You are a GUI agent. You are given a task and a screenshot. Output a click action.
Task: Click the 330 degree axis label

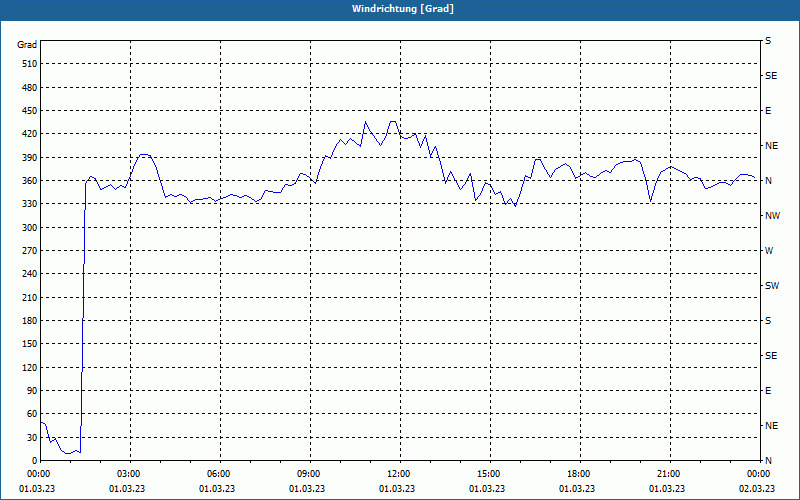[x=30, y=204]
